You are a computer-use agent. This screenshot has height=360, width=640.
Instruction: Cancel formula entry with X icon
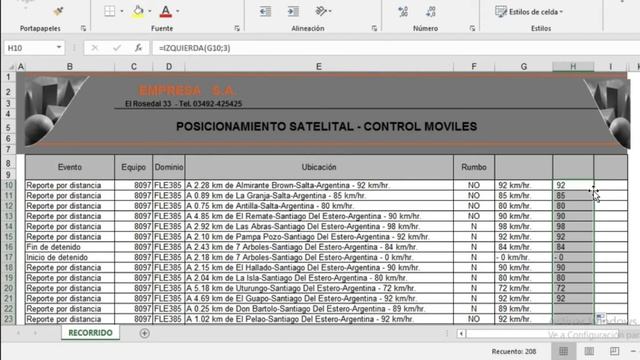[x=95, y=48]
